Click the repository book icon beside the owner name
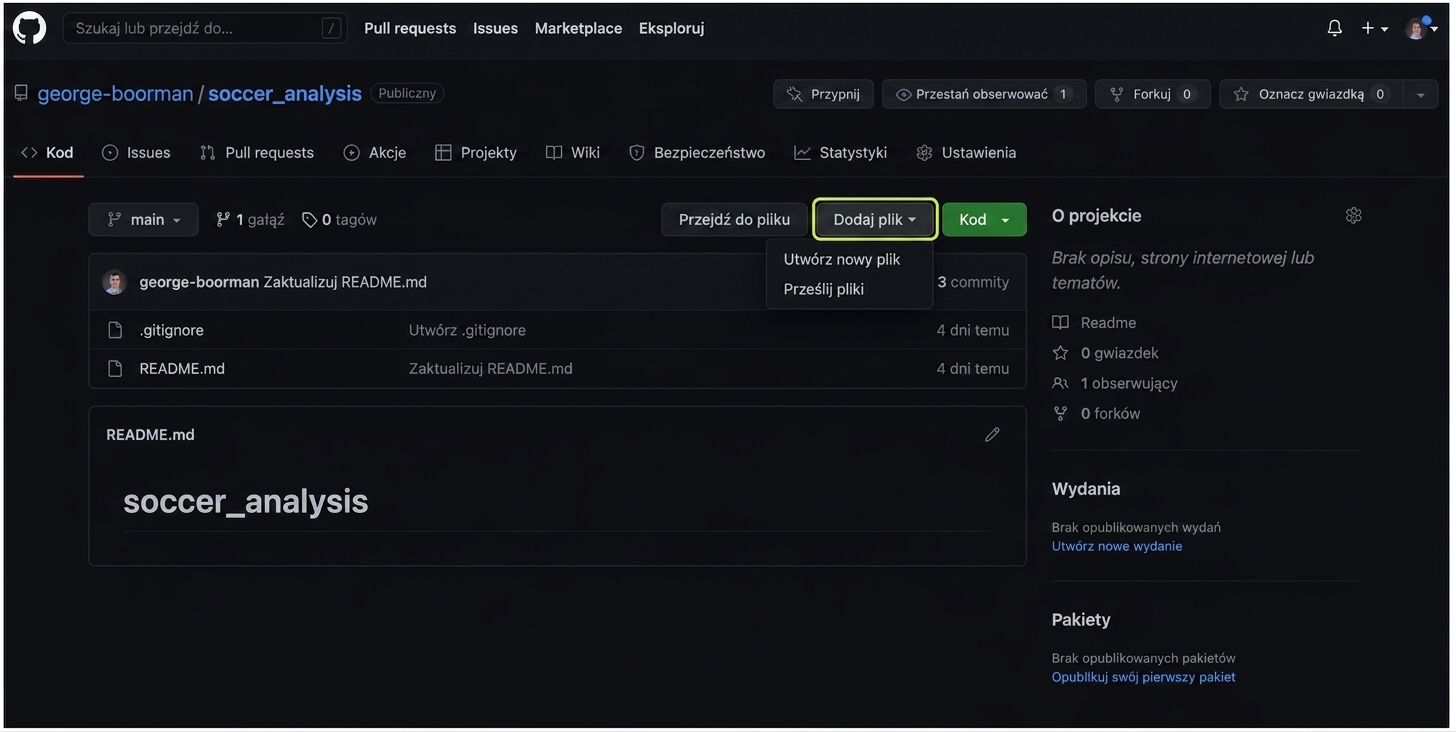This screenshot has width=1456, height=732. point(21,93)
